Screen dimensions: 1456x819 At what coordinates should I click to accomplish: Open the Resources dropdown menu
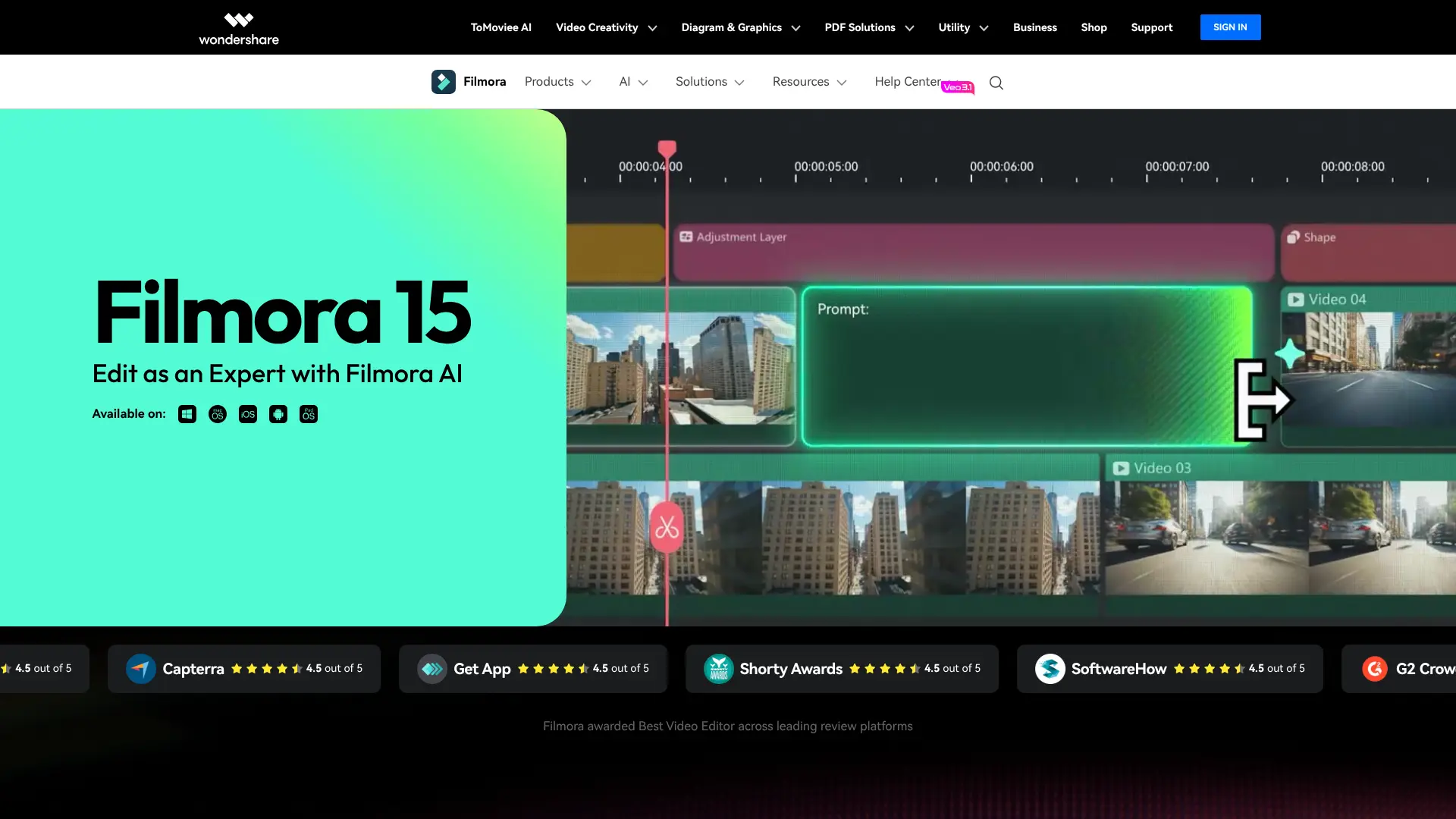pyautogui.click(x=809, y=82)
